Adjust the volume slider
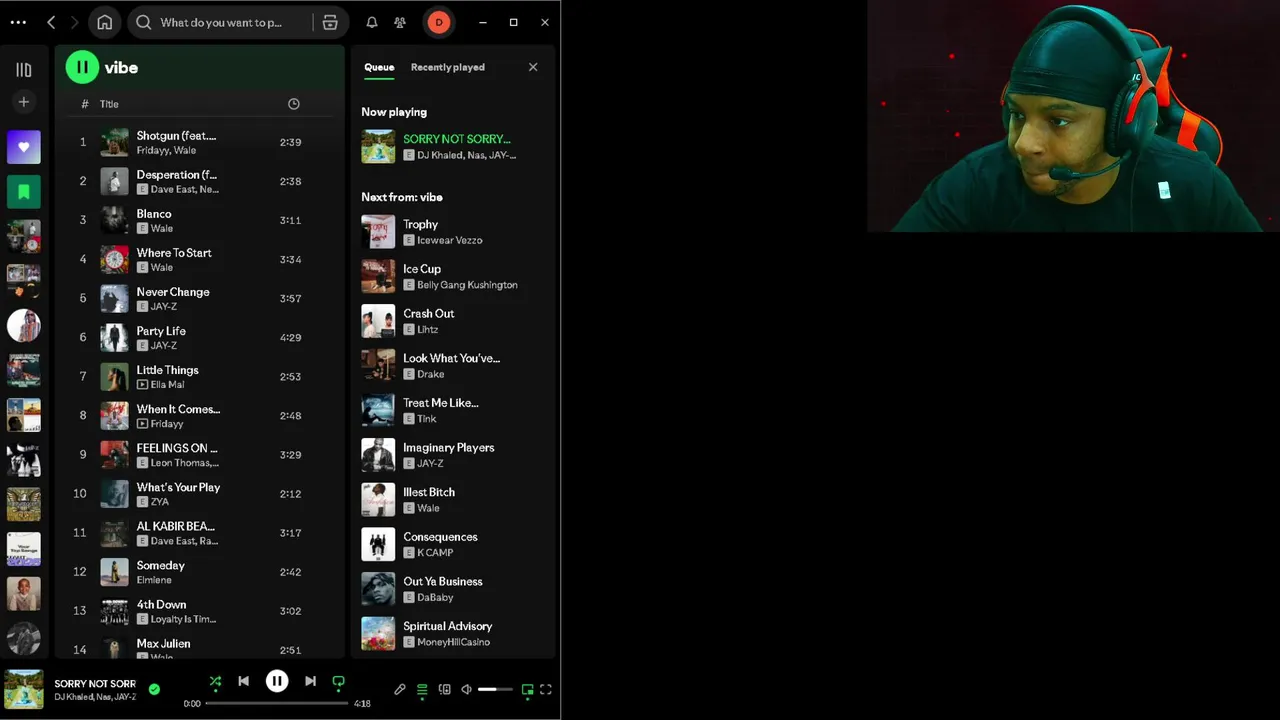 (495, 689)
